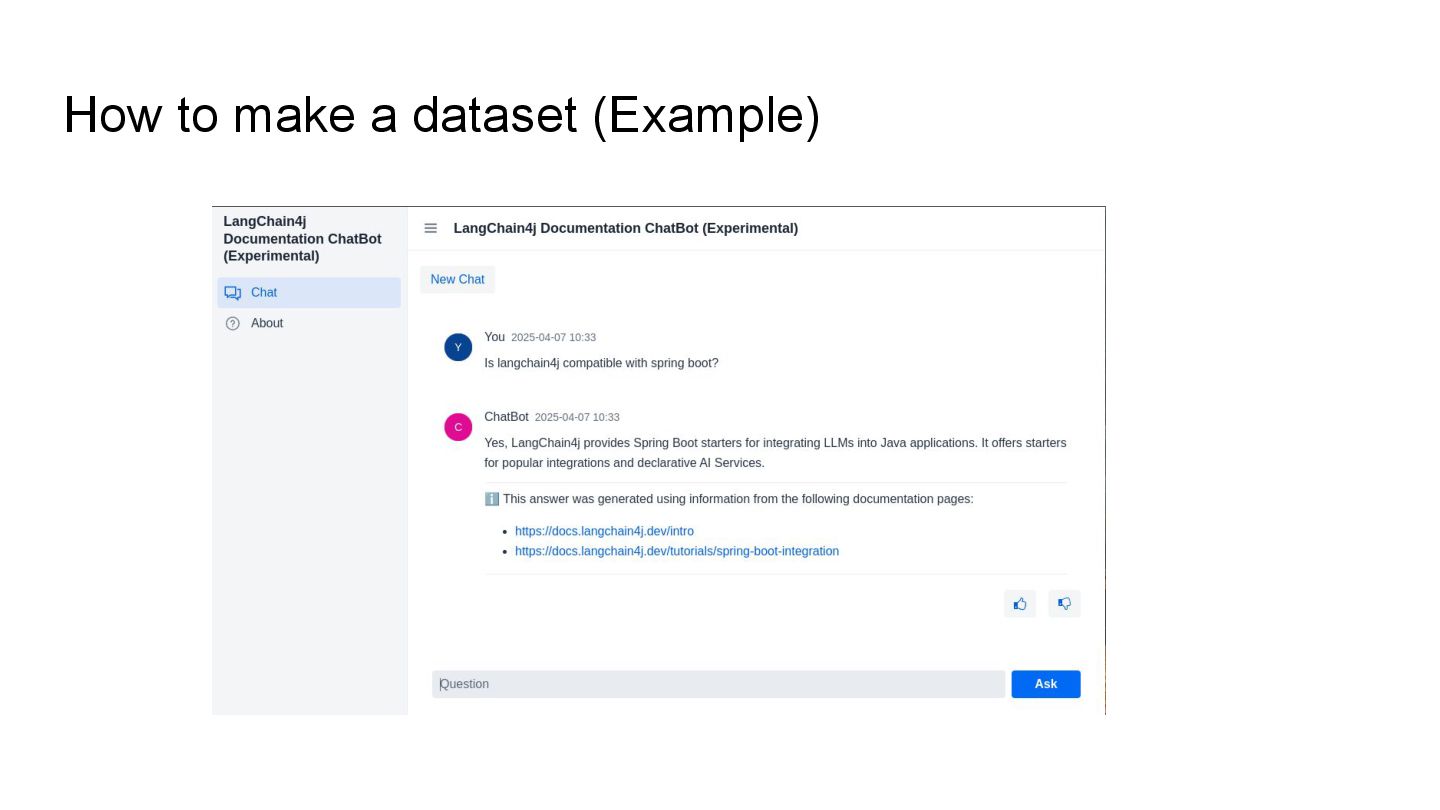Click the timestamp next to 'You'
The width and height of the screenshot is (1440, 810).
click(553, 338)
